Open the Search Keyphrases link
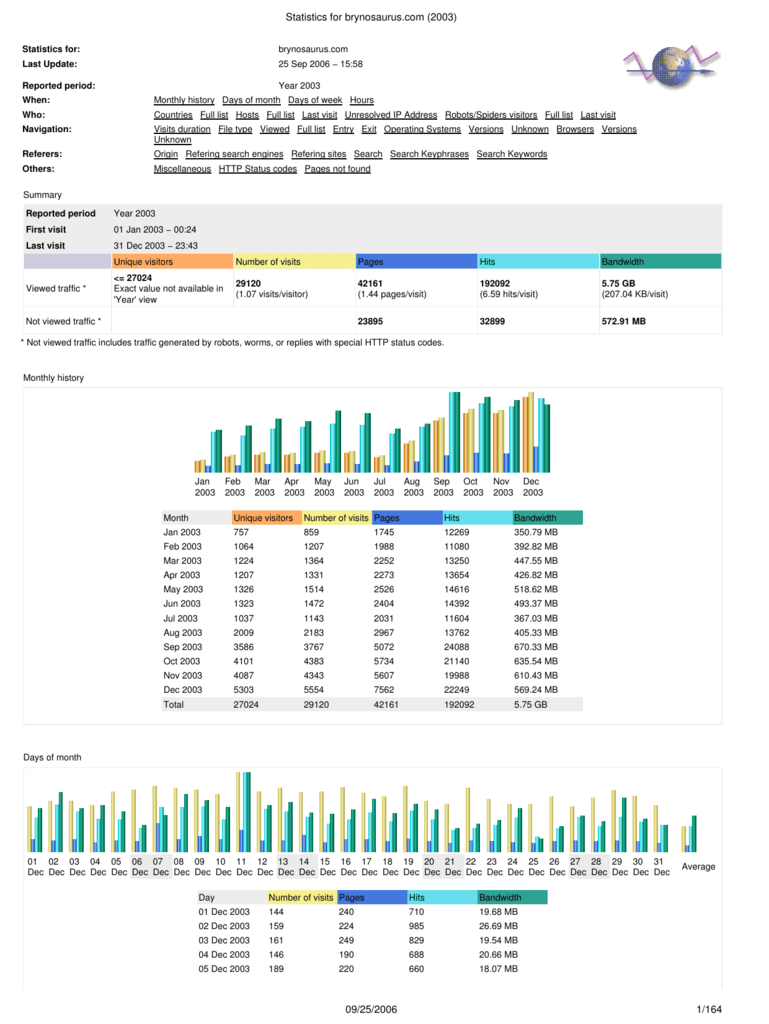Image resolution: width=769 pixels, height=1024 pixels. click(430, 154)
